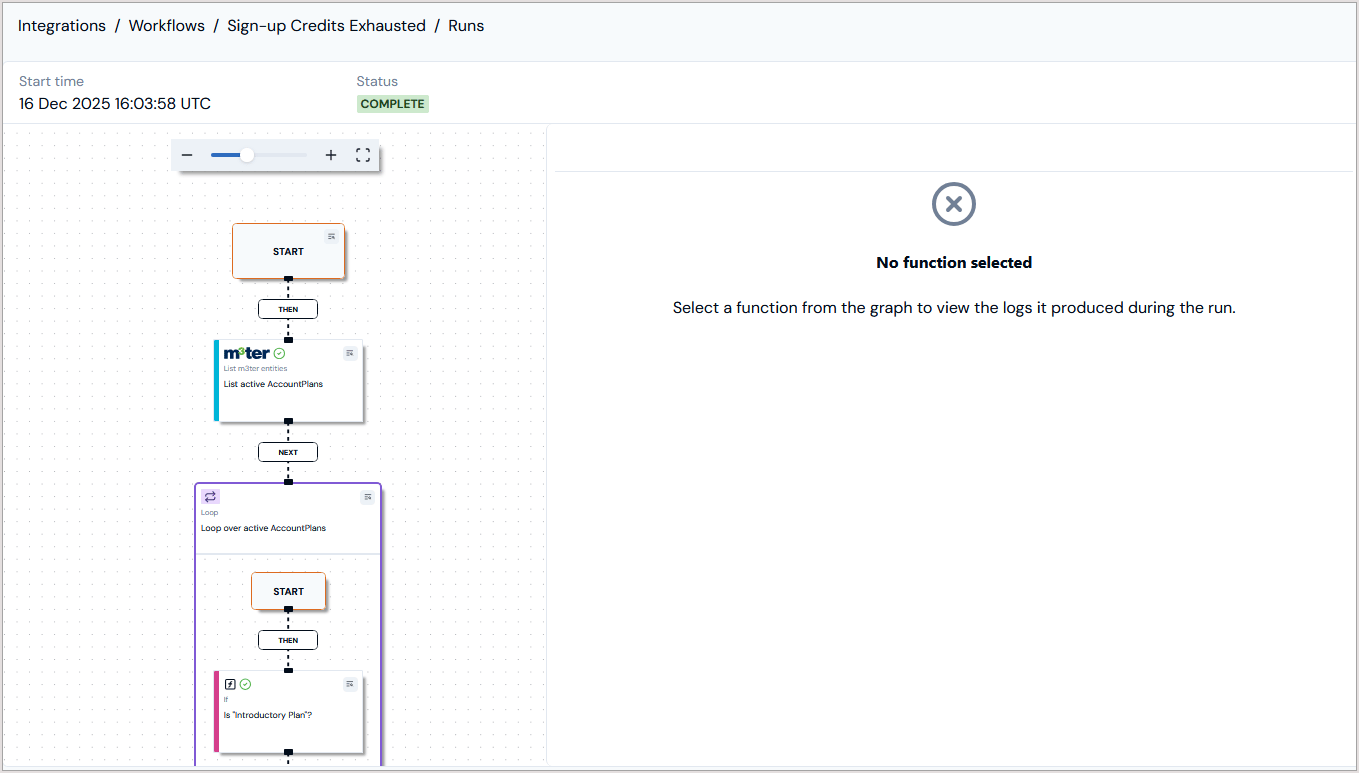Click the COMPLETE status badge
The image size is (1359, 773).
pos(393,104)
